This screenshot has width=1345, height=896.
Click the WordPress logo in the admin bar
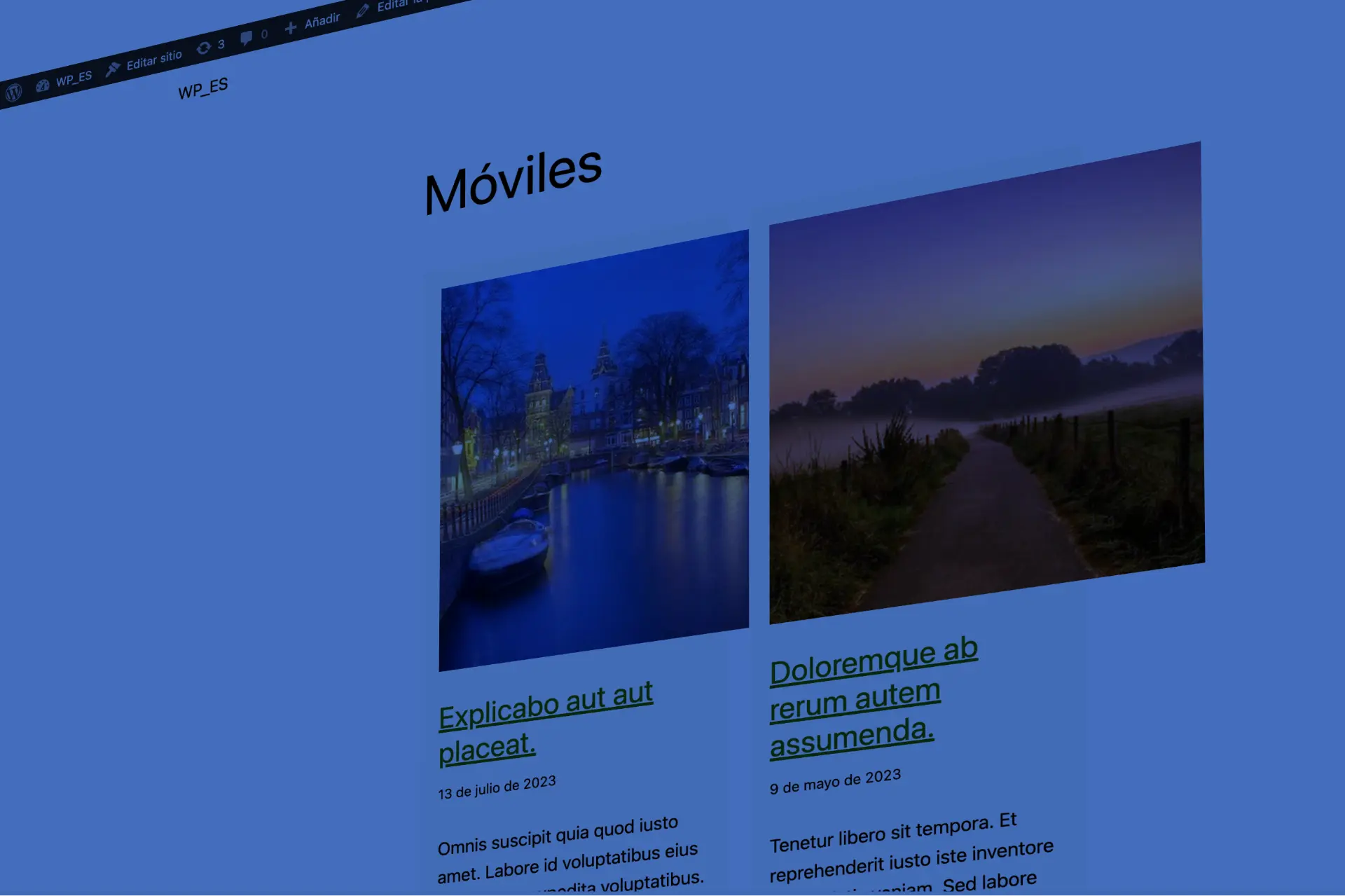tap(13, 92)
